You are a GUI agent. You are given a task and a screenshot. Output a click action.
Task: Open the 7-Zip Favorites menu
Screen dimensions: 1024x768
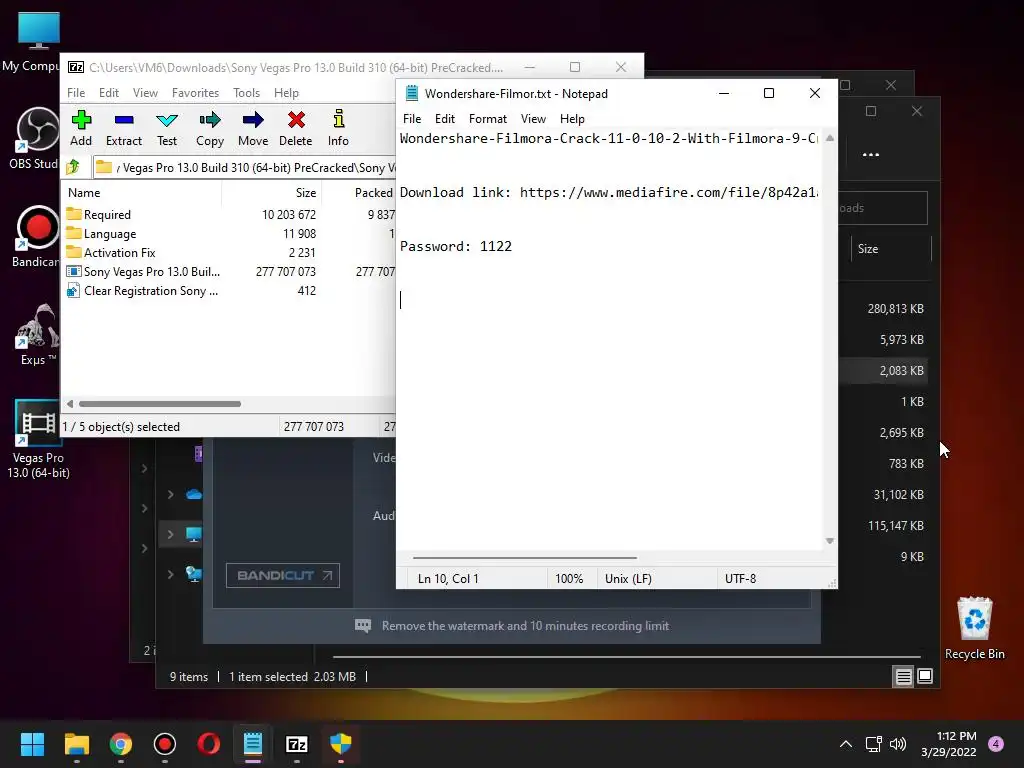point(195,93)
